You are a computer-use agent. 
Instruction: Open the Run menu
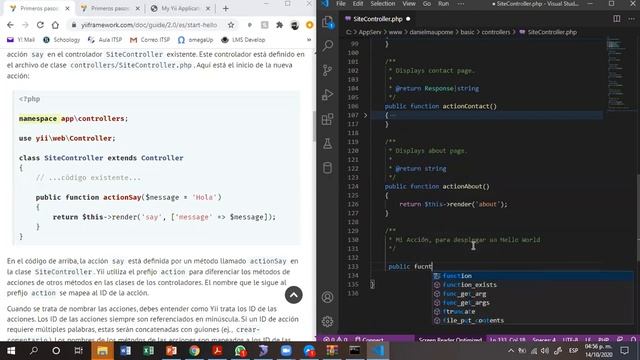(x=444, y=4)
